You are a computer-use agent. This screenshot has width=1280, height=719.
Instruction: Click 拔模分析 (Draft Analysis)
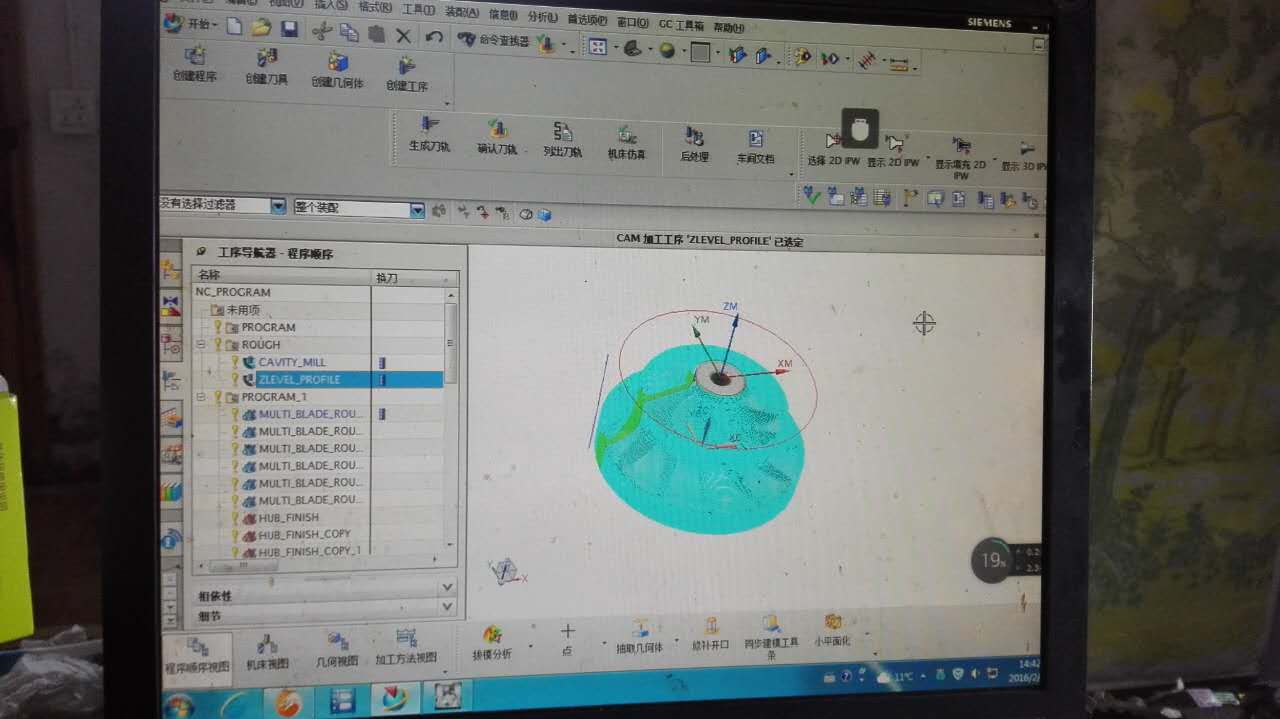point(492,643)
